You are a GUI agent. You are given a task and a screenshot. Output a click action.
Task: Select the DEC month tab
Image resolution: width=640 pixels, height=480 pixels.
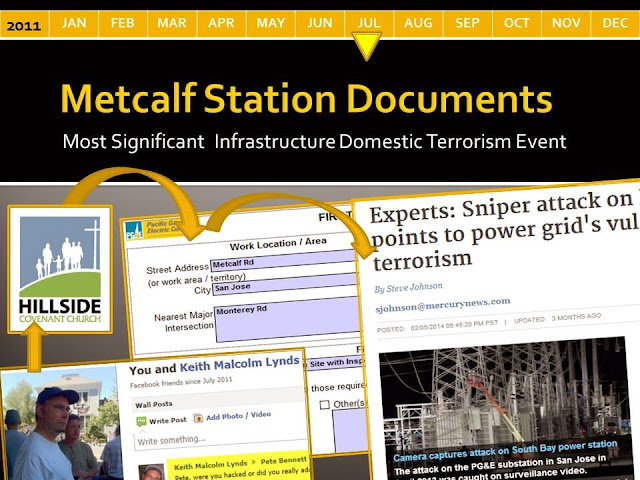coord(615,23)
